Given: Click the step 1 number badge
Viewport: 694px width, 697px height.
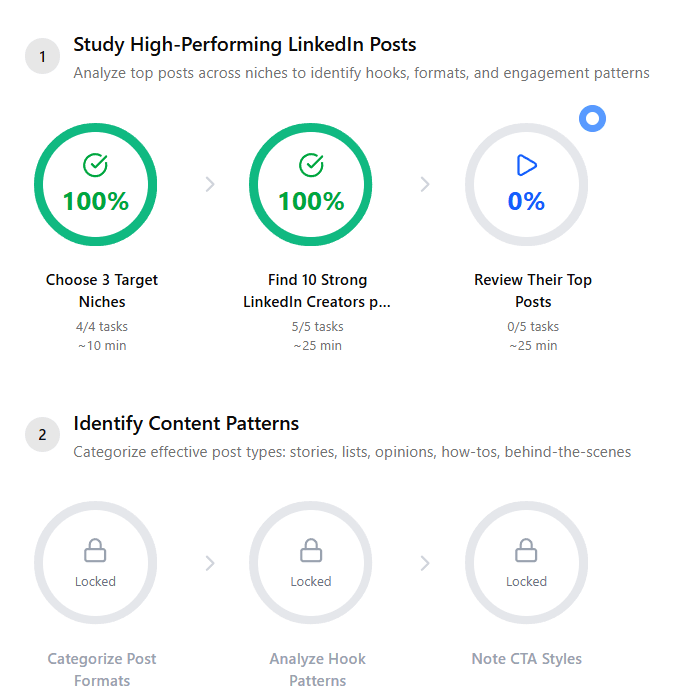Looking at the screenshot, I should (42, 57).
